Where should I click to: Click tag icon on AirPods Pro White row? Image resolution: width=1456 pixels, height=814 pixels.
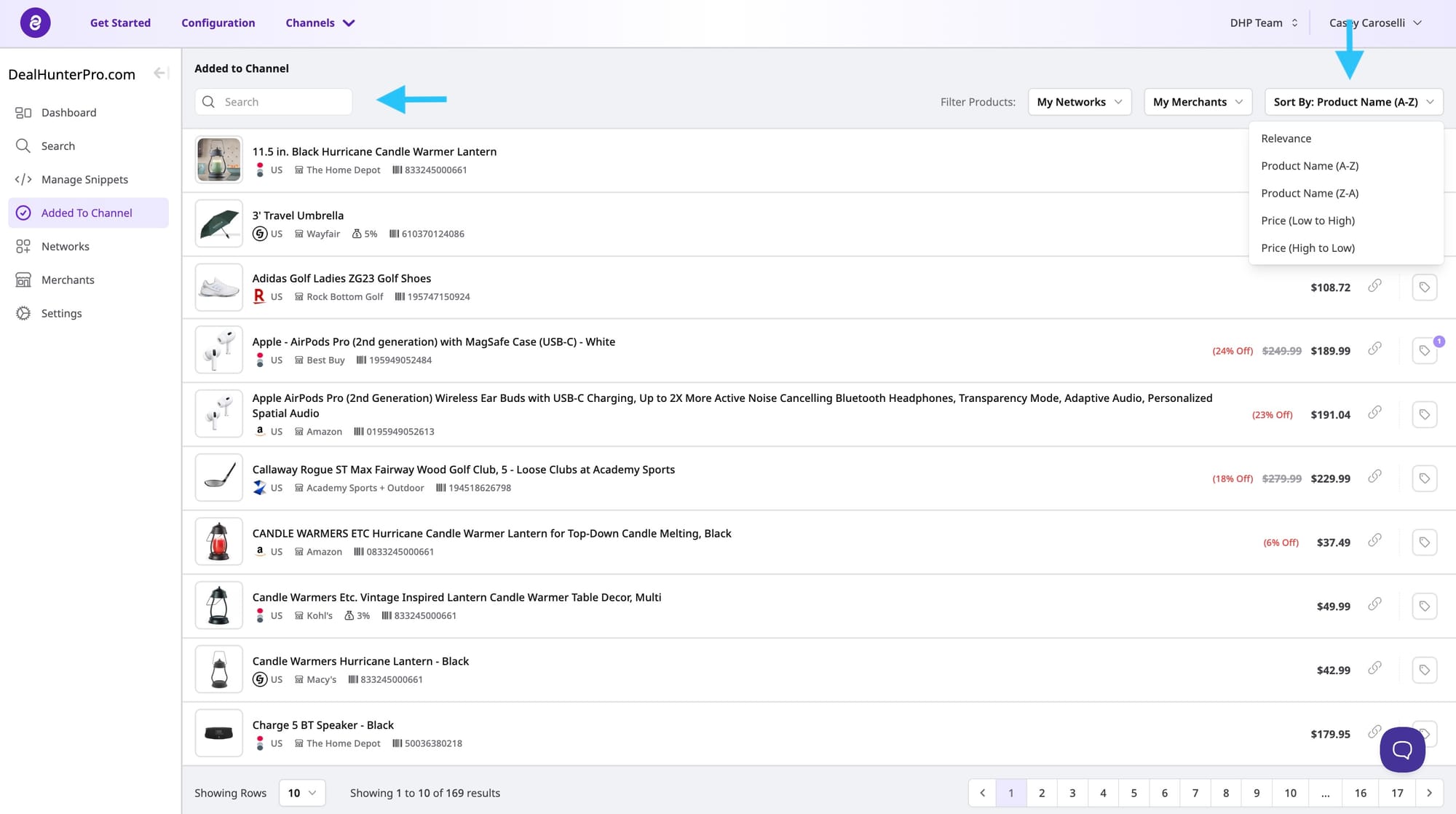pos(1424,351)
